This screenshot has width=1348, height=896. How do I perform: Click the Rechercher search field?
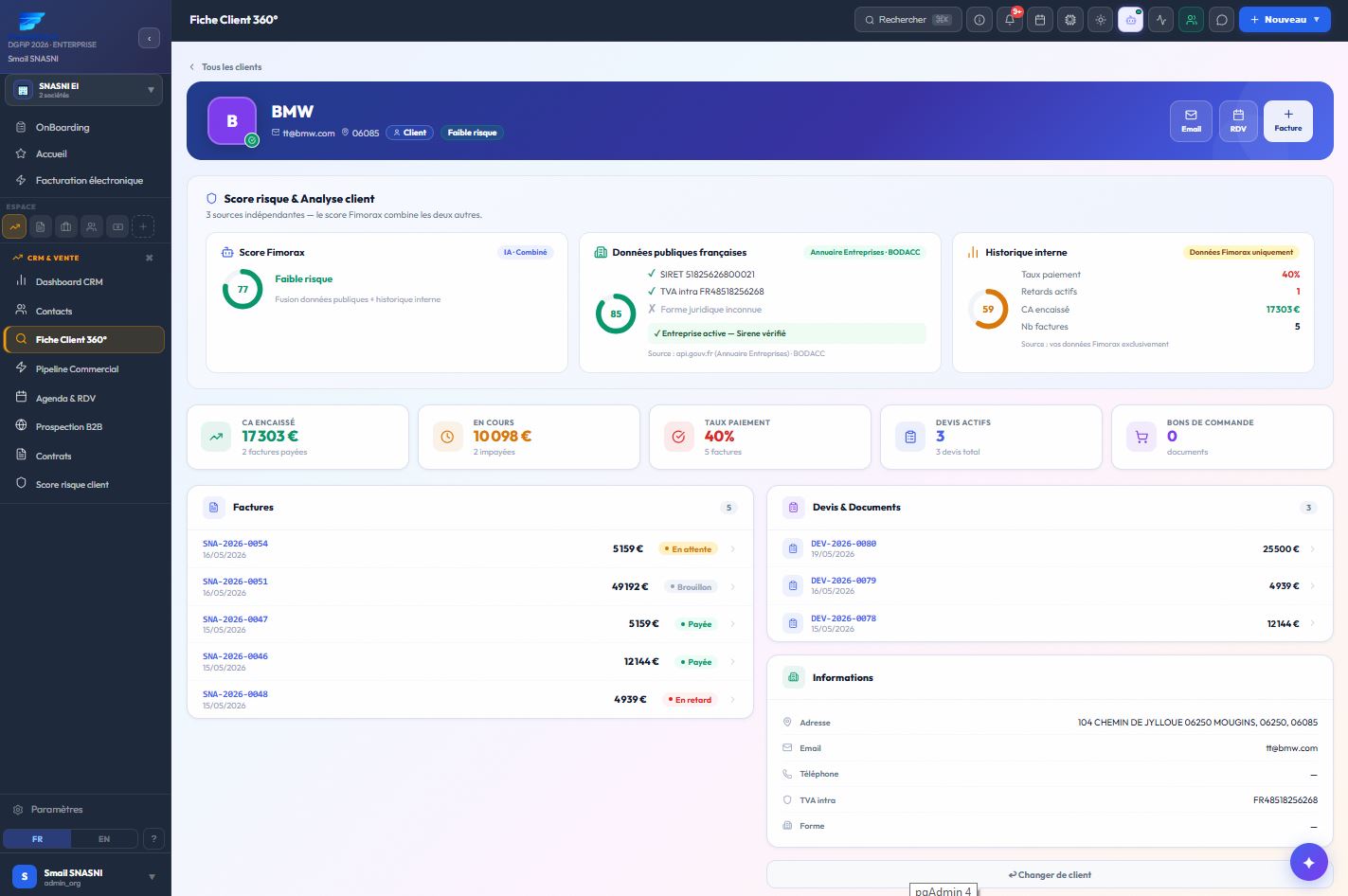click(x=908, y=20)
